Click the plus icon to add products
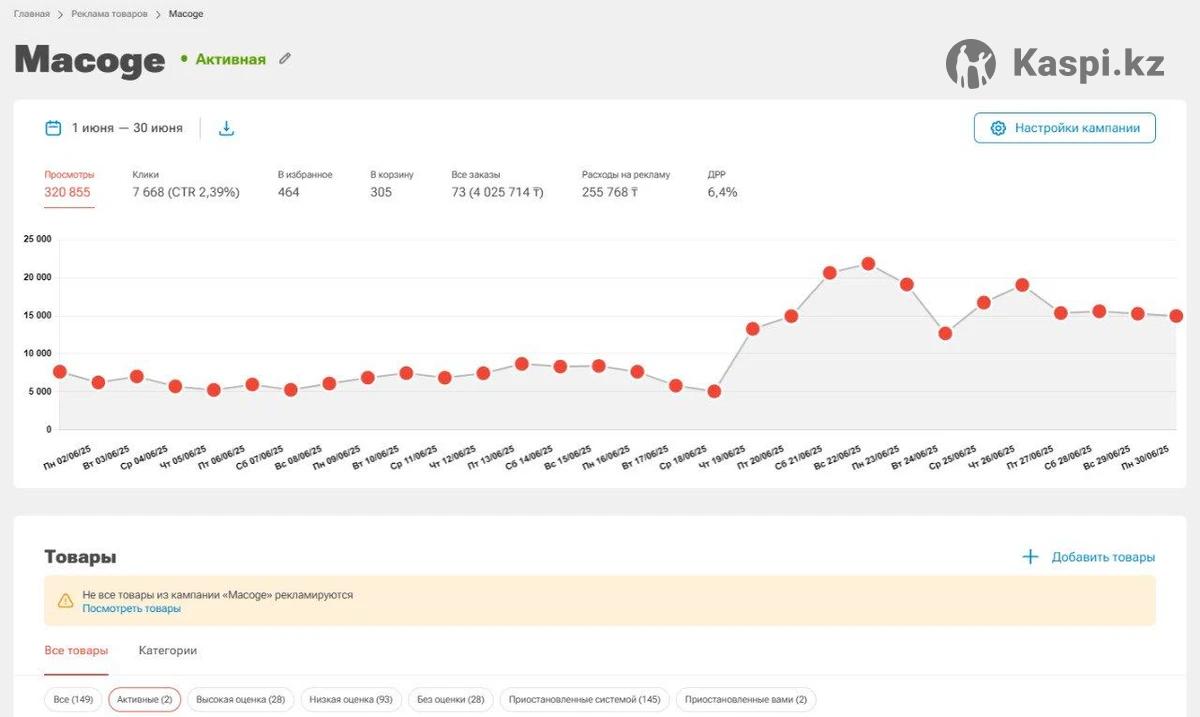Screen dimensions: 1200x717 coord(1030,557)
